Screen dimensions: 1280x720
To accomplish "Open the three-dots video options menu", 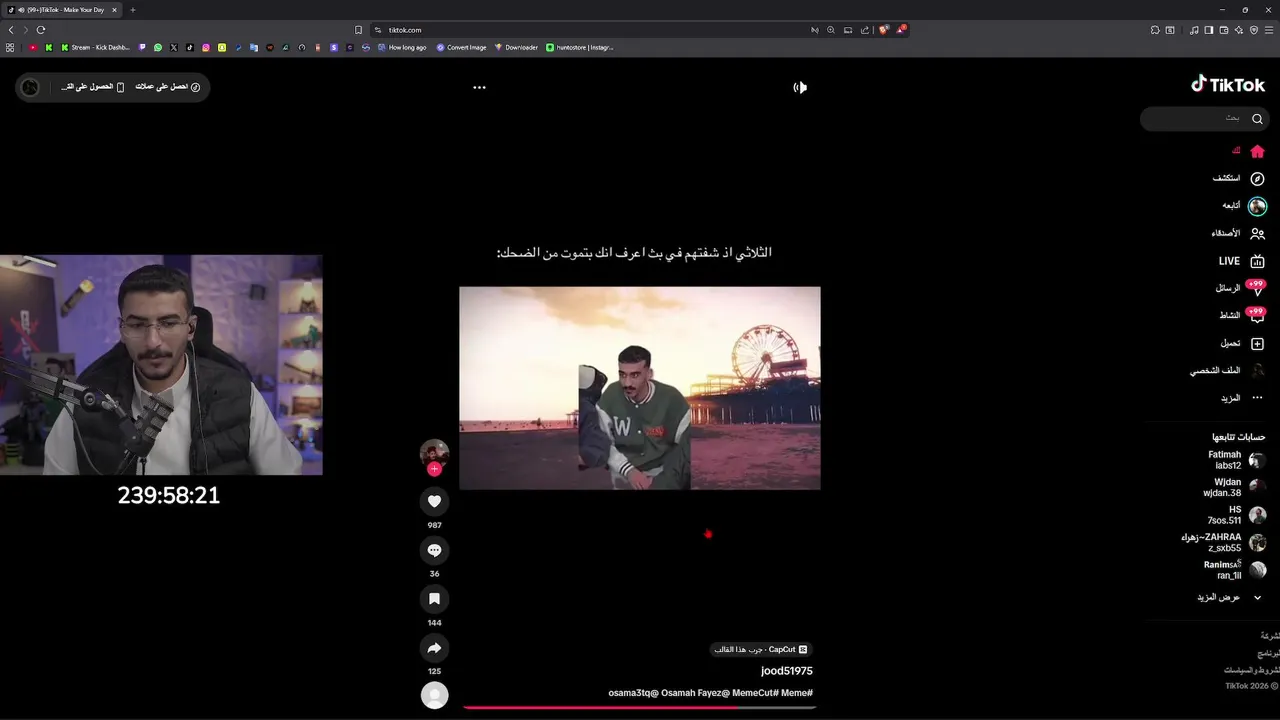I will coord(479,87).
